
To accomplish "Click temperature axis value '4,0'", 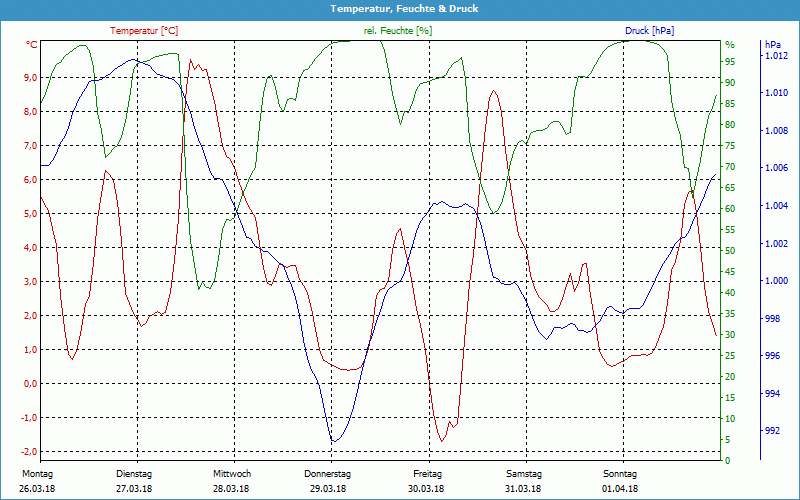I will click(x=31, y=247).
